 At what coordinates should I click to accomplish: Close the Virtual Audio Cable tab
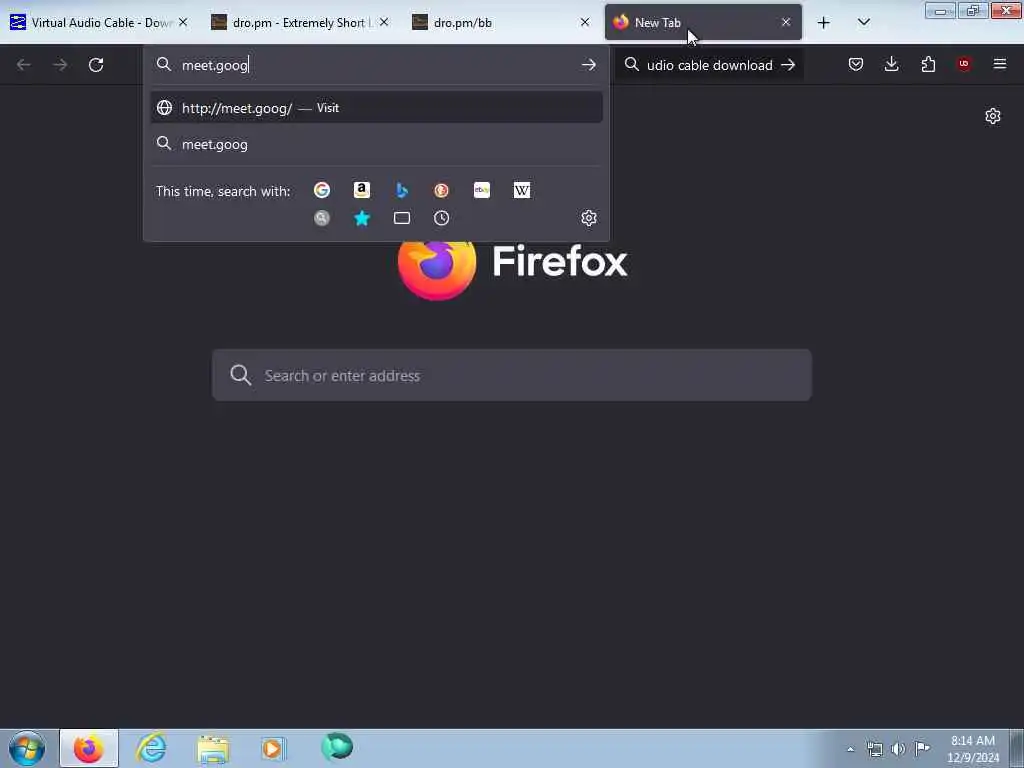[183, 22]
